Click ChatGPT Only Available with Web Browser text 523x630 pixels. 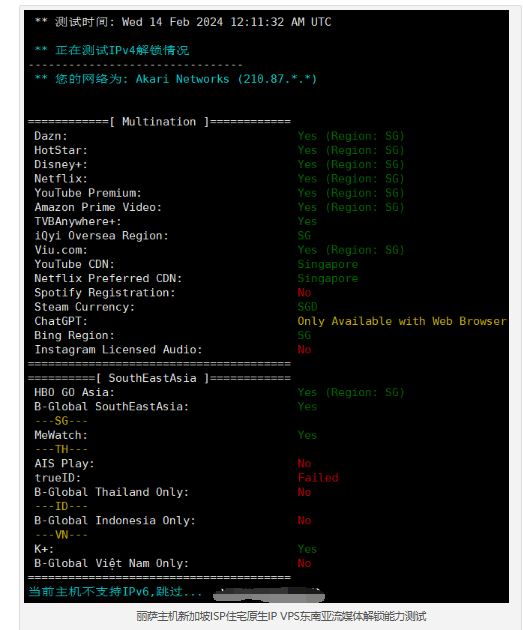point(402,321)
